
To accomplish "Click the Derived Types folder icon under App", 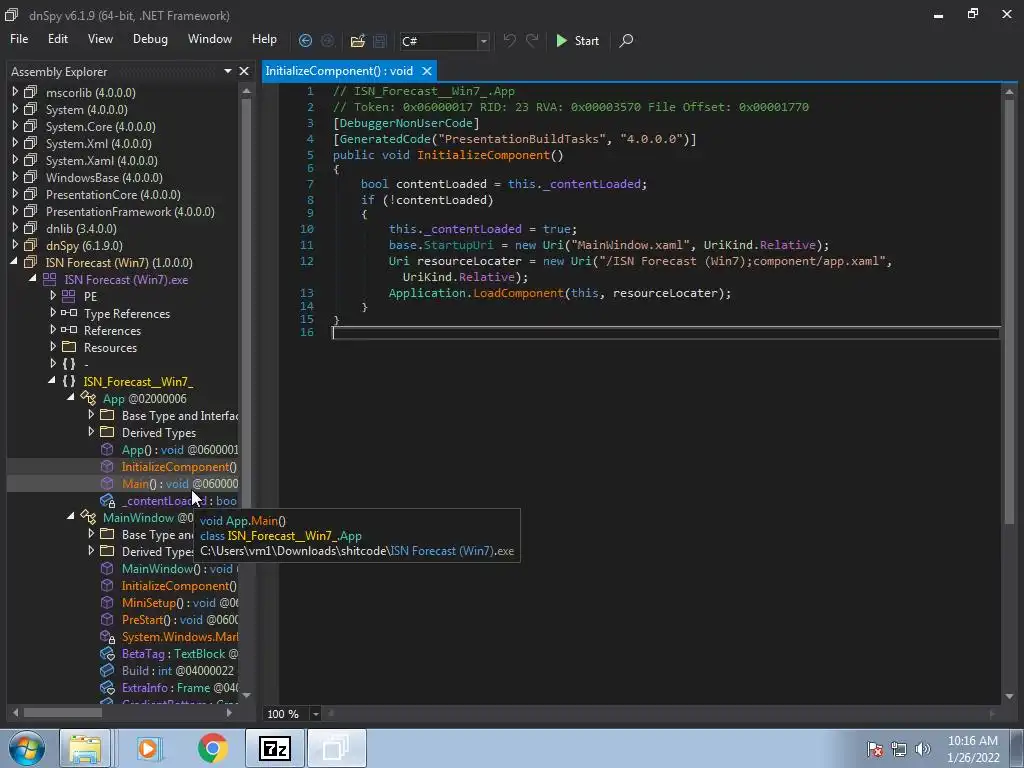I will pyautogui.click(x=107, y=432).
